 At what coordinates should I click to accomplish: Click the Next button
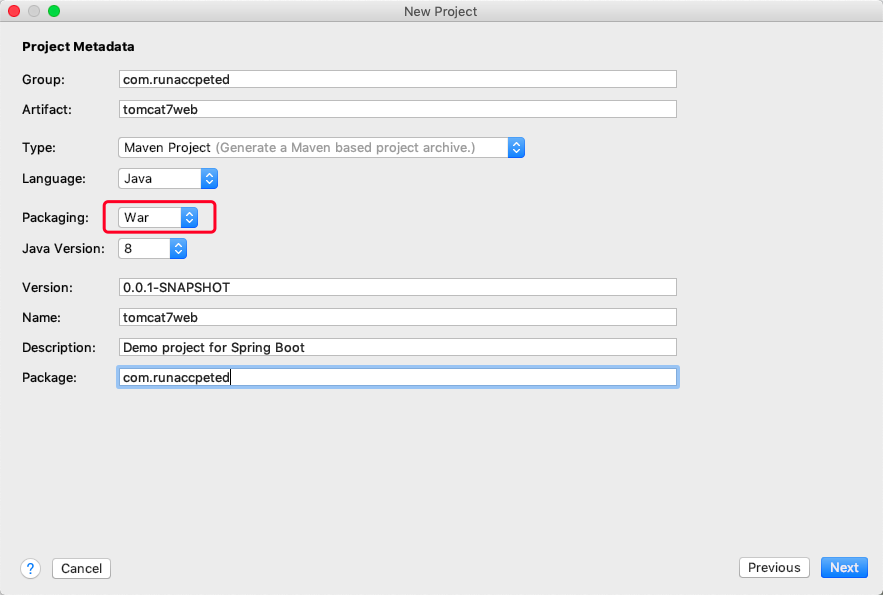tap(844, 568)
